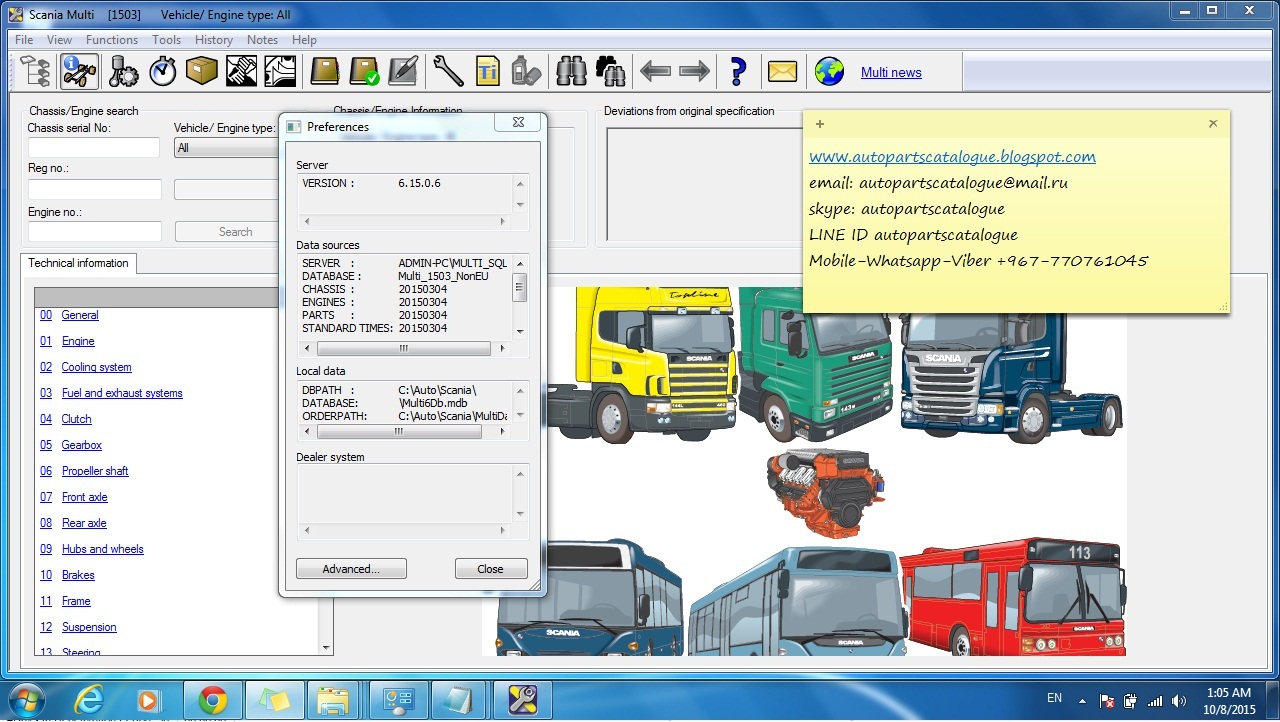Open the piston and gear engine icon
The width and height of the screenshot is (1280, 722).
124,71
